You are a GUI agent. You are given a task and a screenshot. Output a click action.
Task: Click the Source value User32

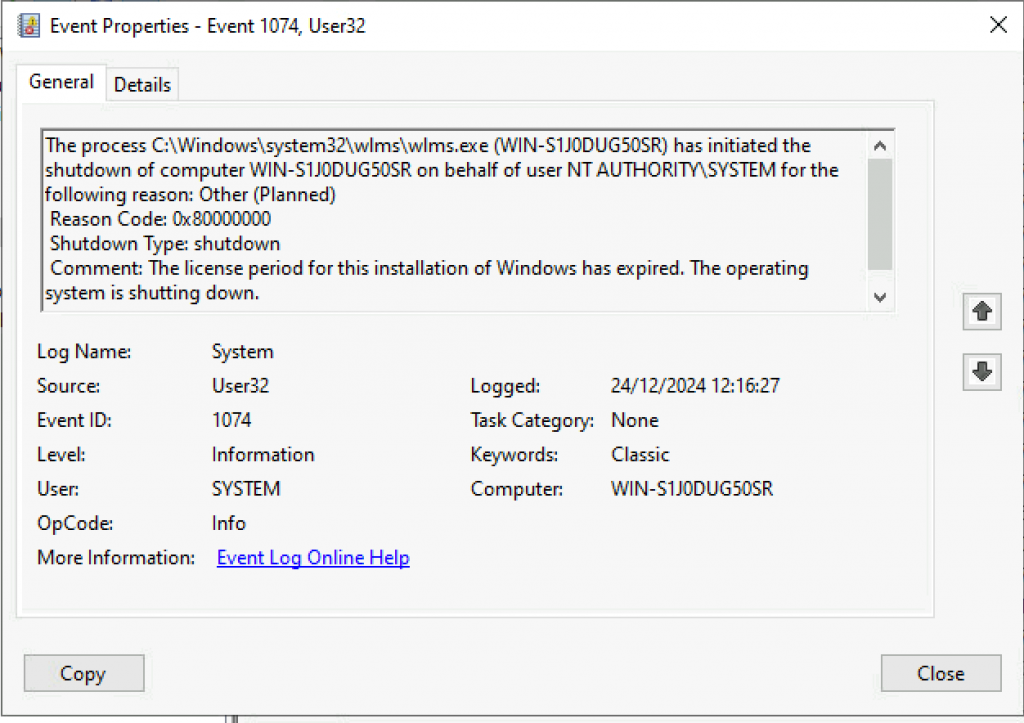tap(240, 386)
